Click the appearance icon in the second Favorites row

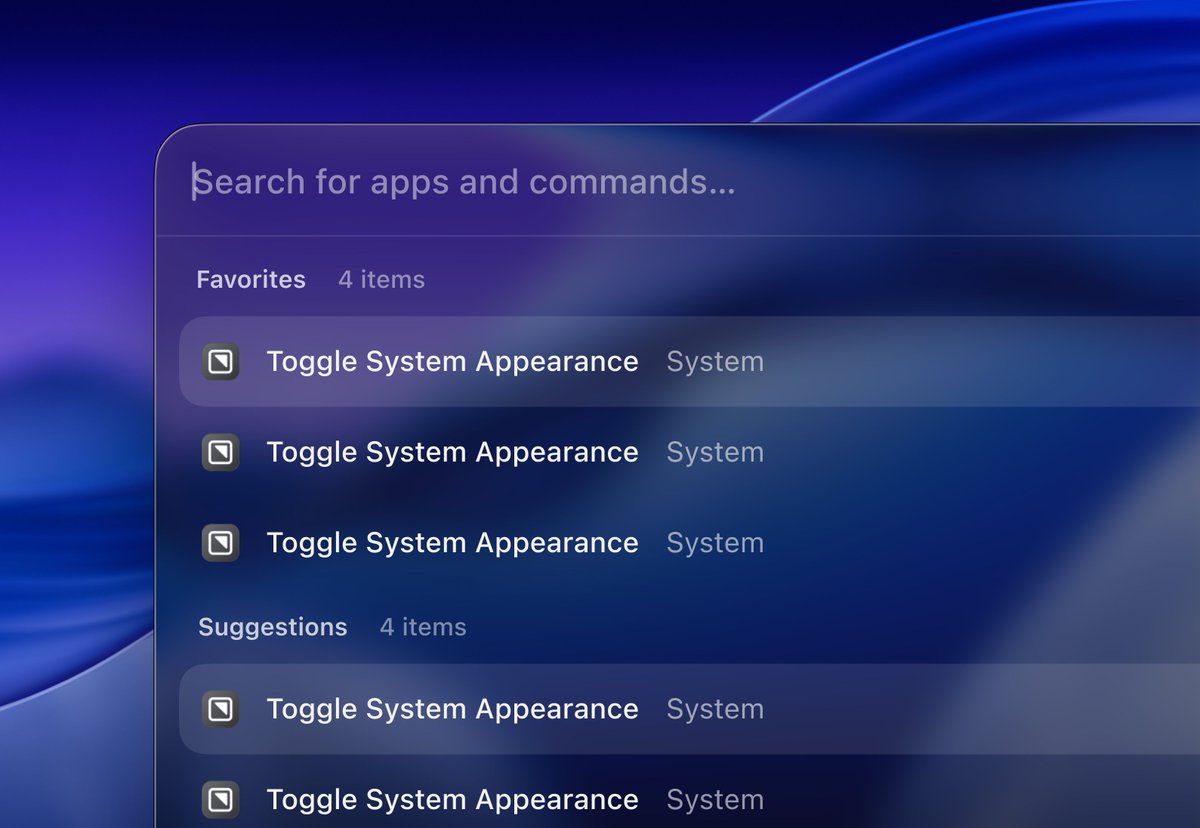point(220,453)
